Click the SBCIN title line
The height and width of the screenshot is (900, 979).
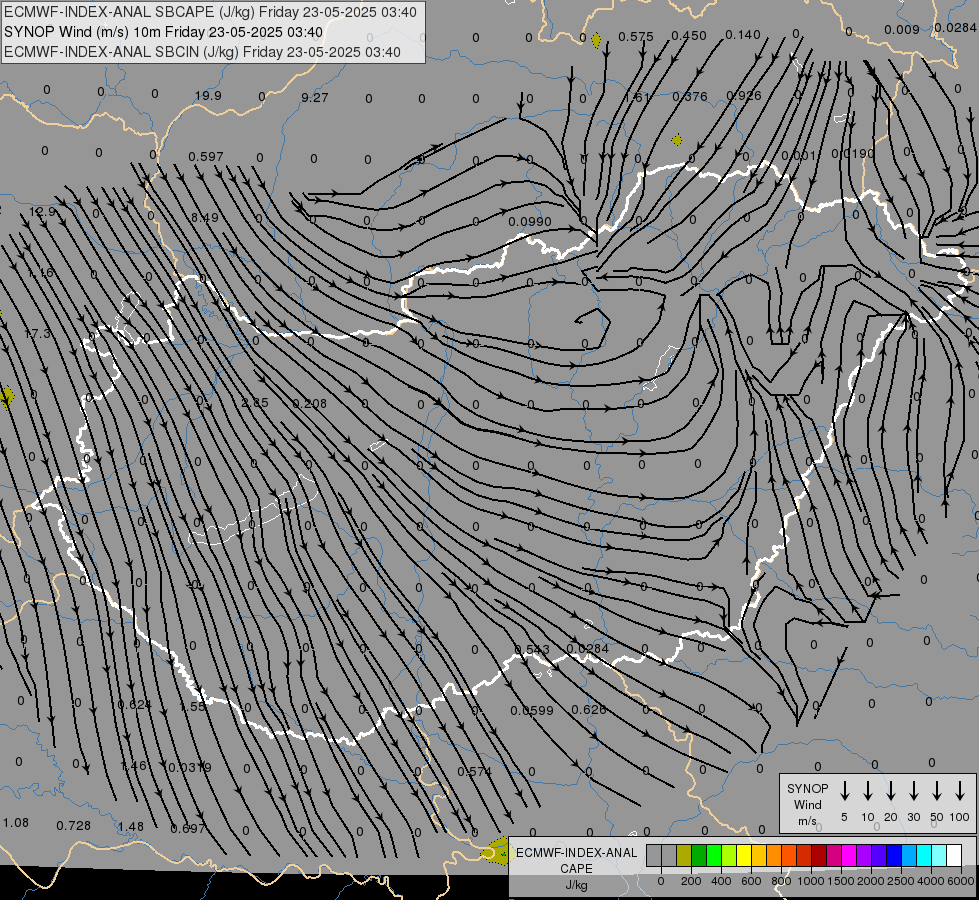click(x=202, y=52)
